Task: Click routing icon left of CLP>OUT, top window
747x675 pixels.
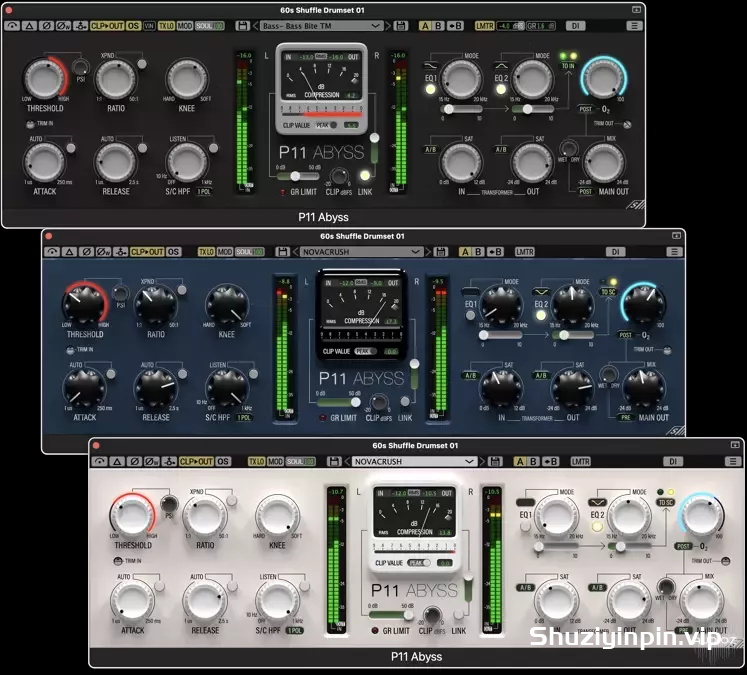Action: point(81,26)
